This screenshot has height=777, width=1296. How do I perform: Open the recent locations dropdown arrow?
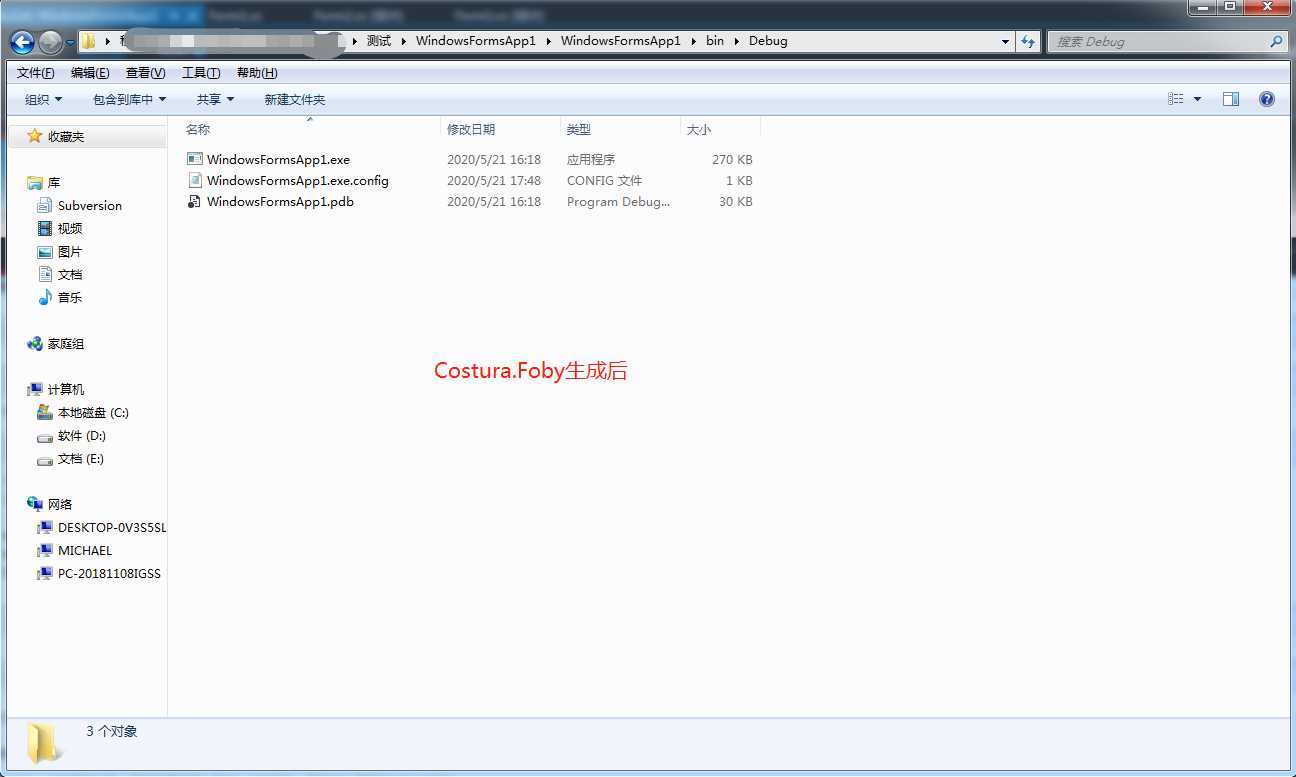pos(70,42)
